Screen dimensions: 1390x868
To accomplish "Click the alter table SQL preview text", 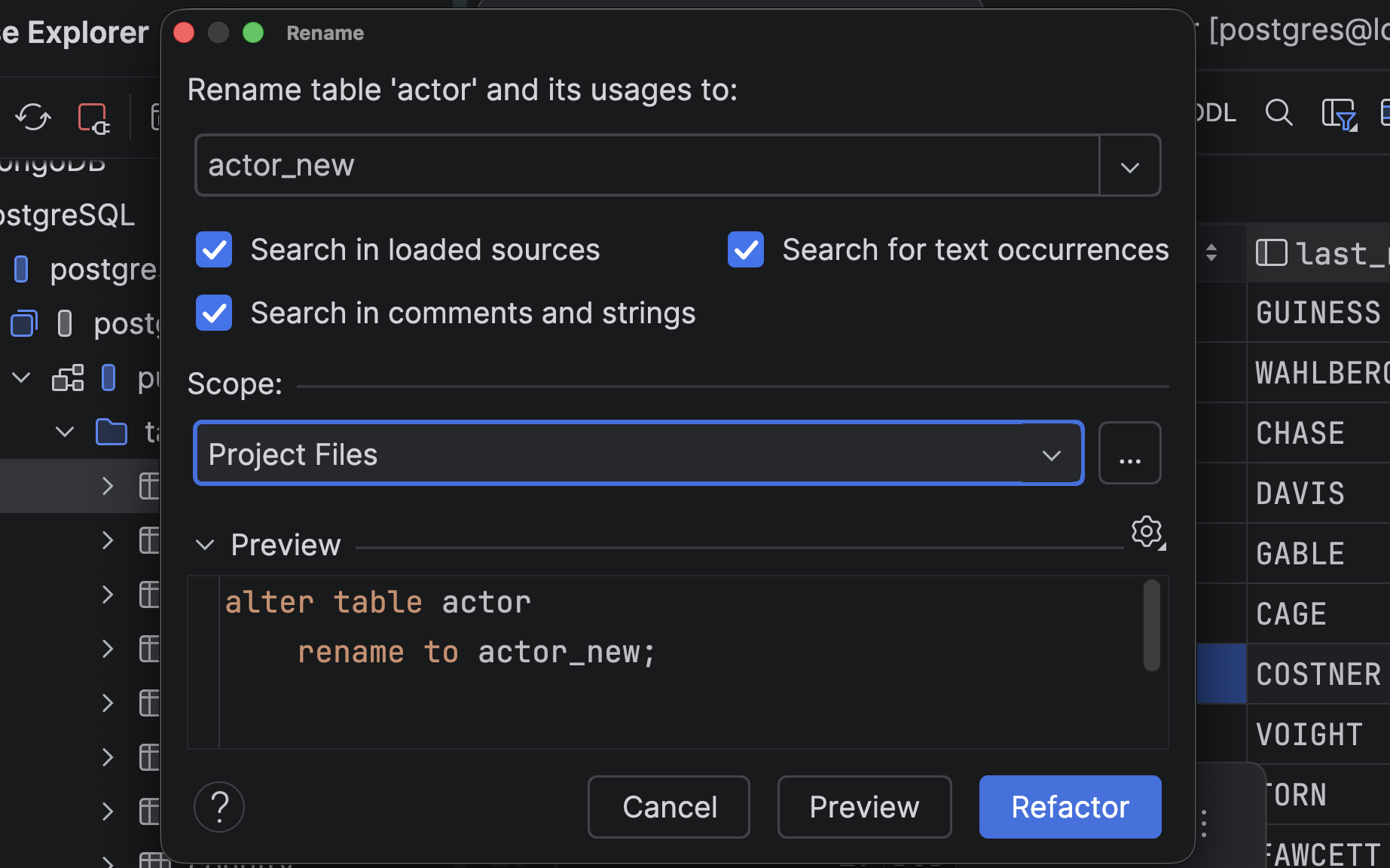I will 440,627.
